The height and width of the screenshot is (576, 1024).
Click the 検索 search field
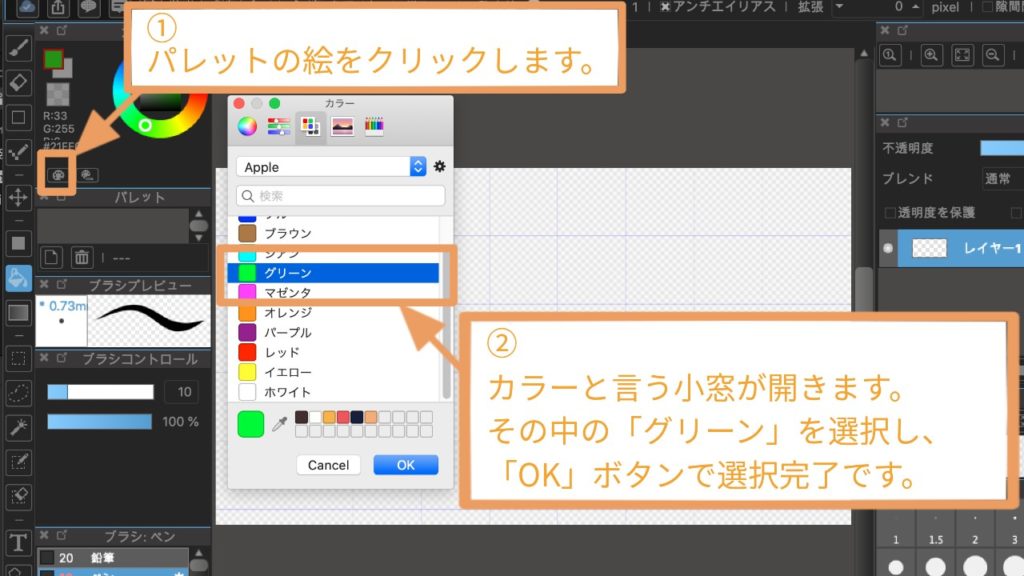click(340, 193)
